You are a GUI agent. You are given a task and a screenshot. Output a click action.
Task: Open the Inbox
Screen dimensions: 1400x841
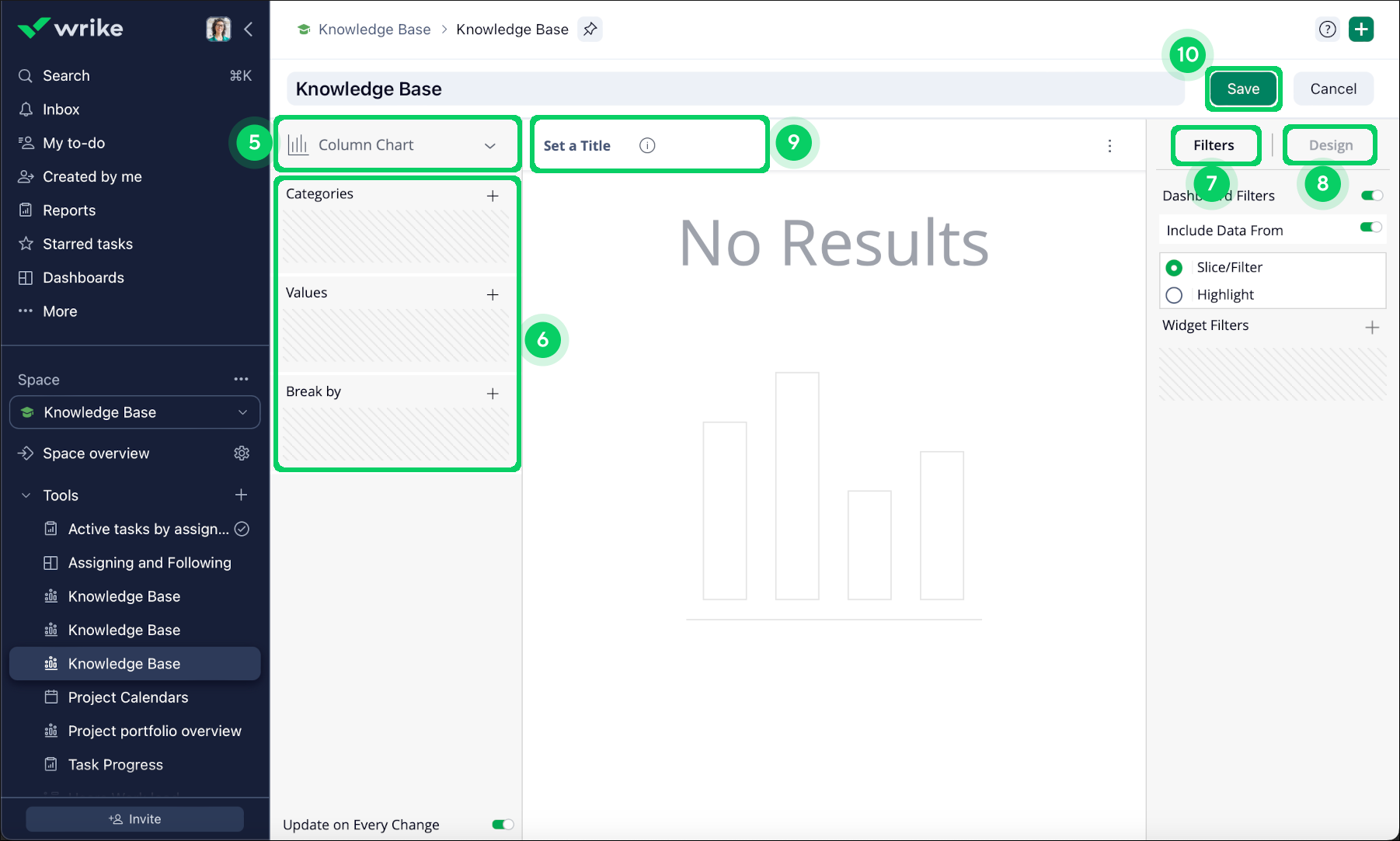click(61, 109)
